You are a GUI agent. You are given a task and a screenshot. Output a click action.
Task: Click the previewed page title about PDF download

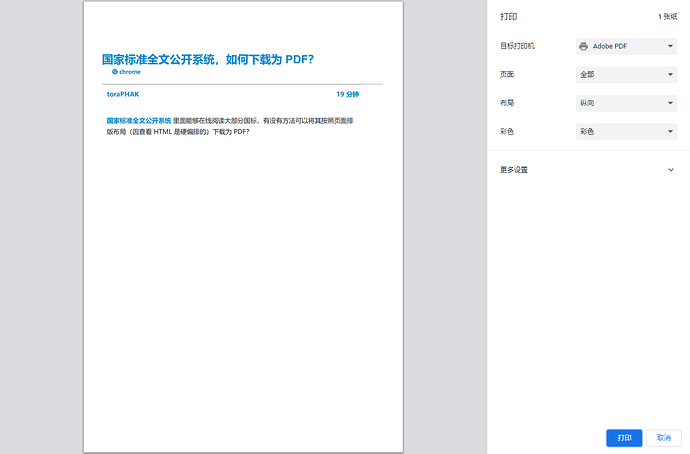pos(208,59)
